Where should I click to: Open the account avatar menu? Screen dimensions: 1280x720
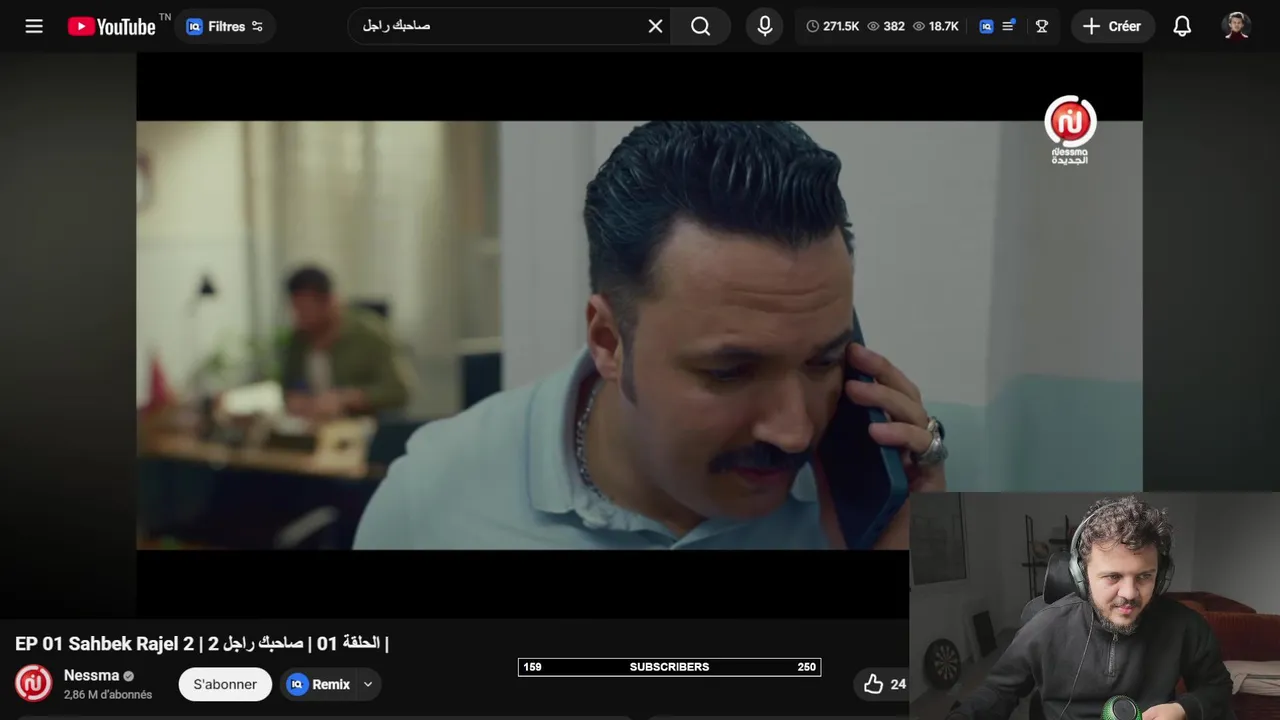(x=1237, y=26)
